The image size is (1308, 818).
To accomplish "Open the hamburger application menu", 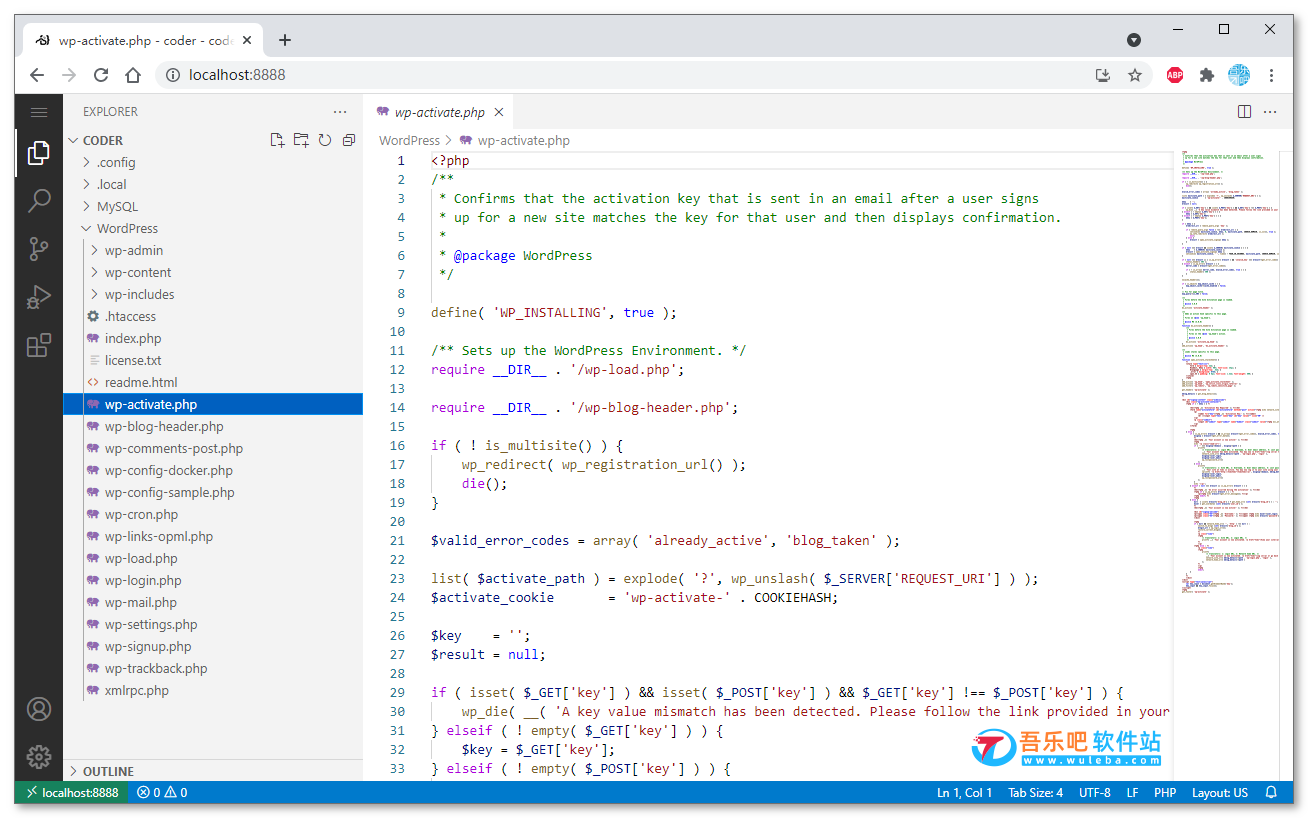I will pyautogui.click(x=39, y=112).
